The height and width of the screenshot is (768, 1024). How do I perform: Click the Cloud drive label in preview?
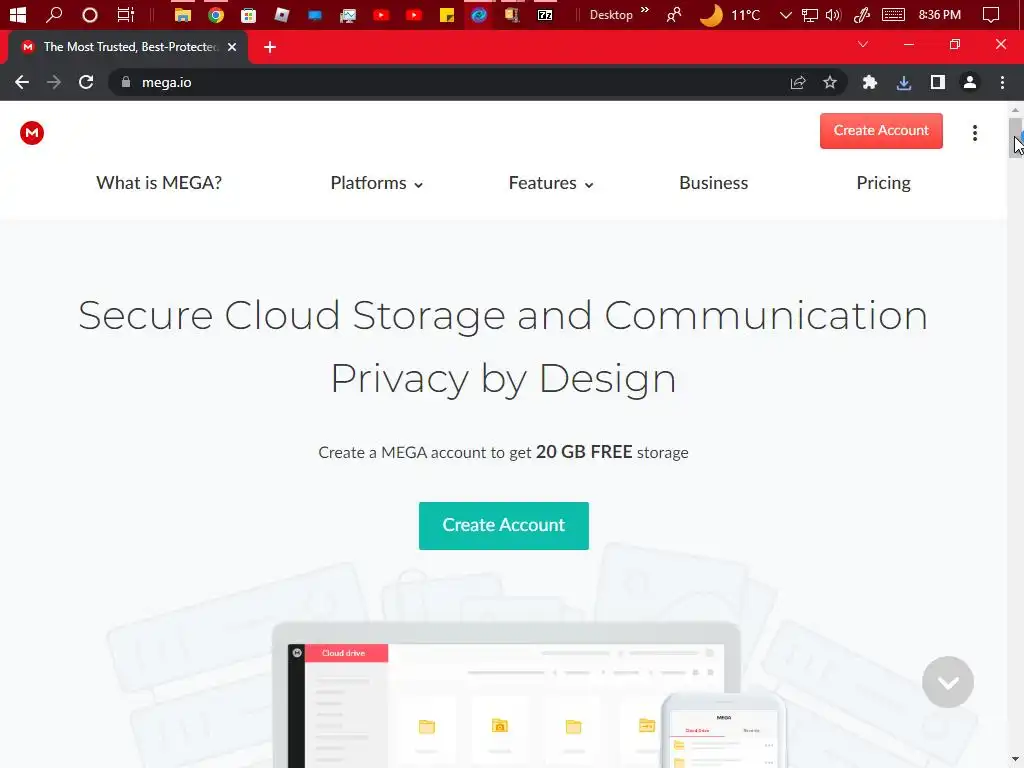[x=344, y=653]
